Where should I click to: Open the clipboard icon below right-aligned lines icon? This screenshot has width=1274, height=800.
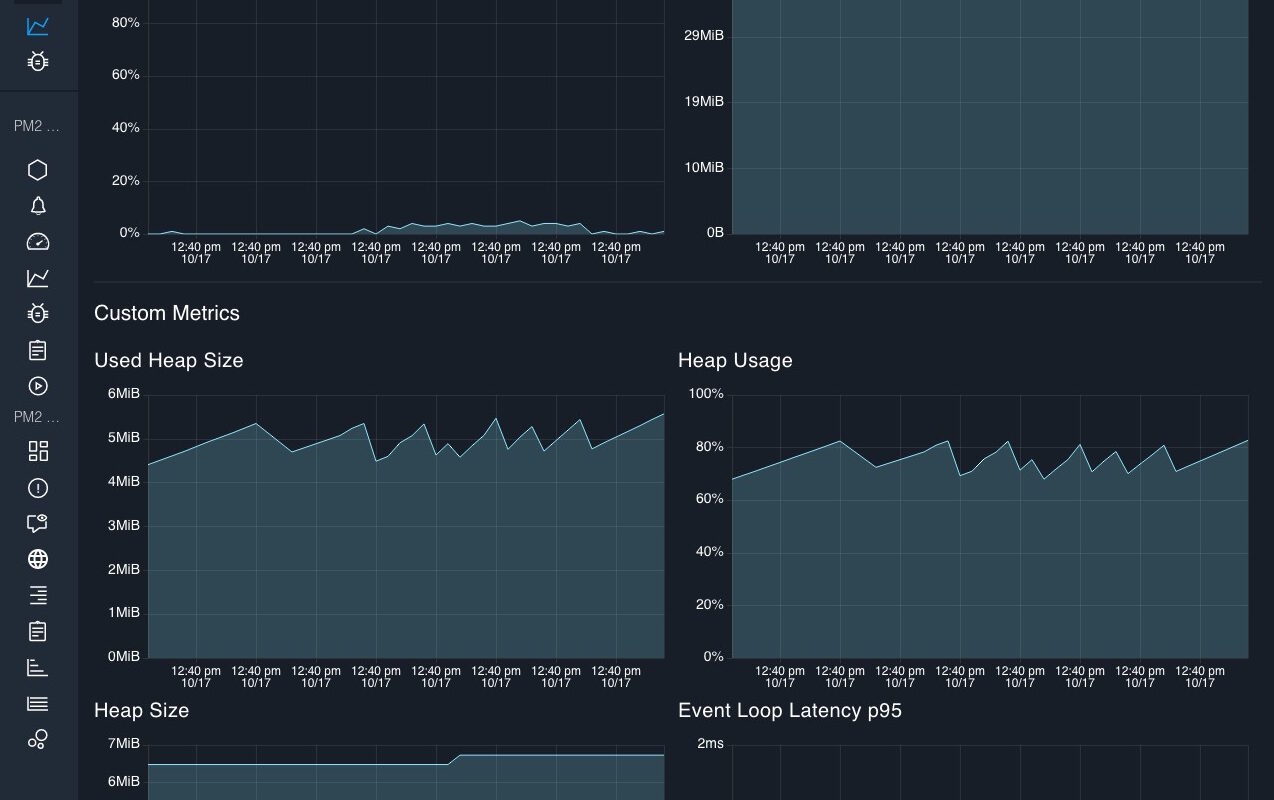tap(37, 631)
